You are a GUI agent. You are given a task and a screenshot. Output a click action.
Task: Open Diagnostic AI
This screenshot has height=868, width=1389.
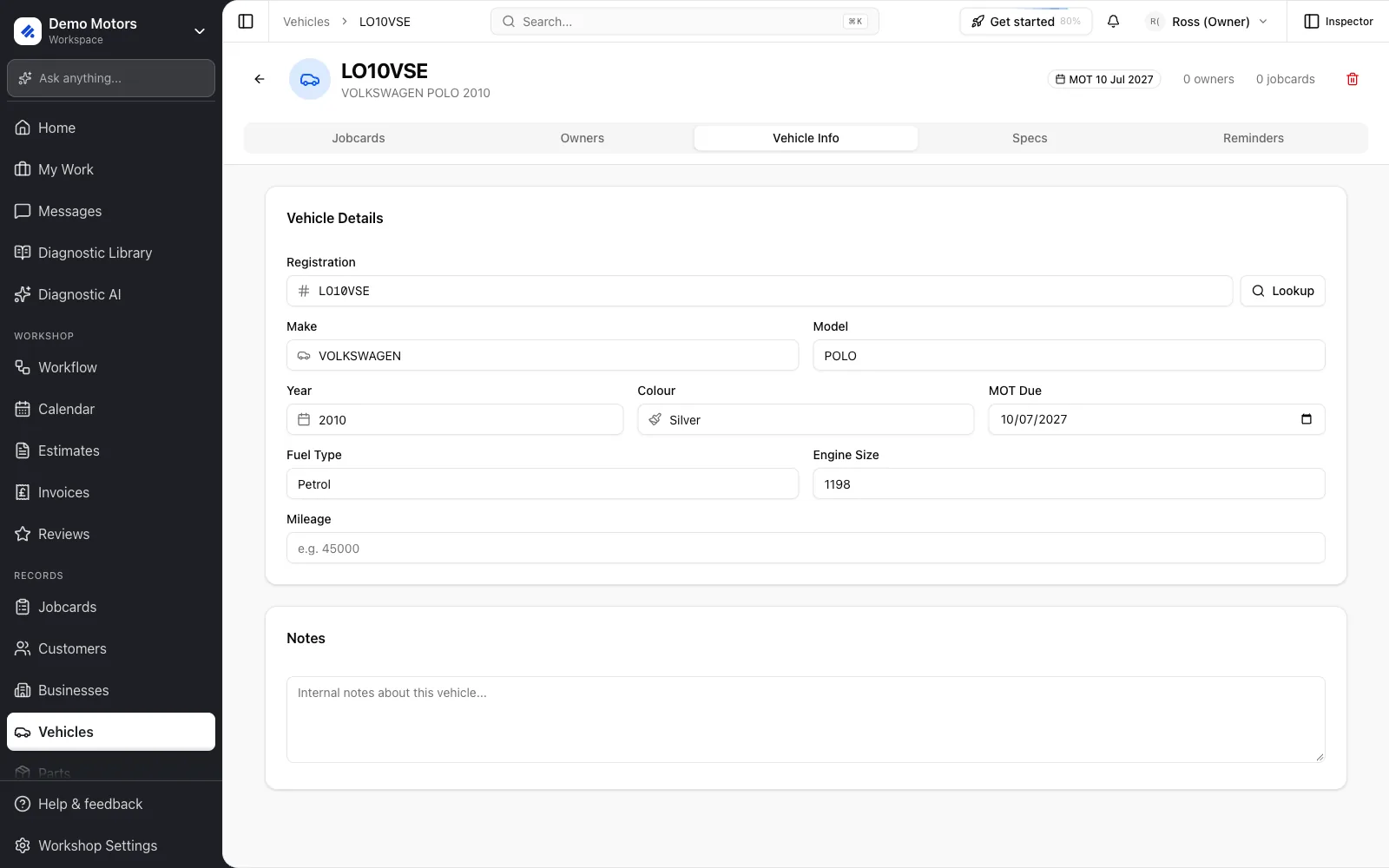(111, 294)
